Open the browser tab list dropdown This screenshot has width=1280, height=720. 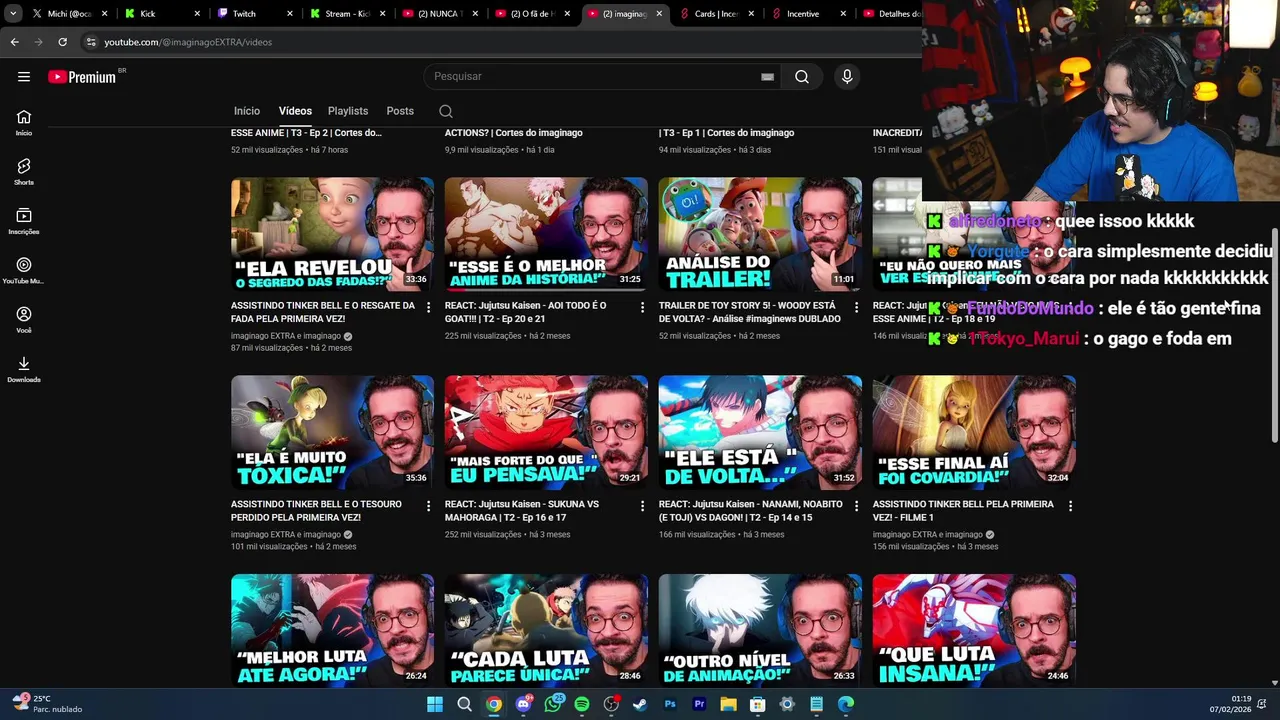point(13,14)
